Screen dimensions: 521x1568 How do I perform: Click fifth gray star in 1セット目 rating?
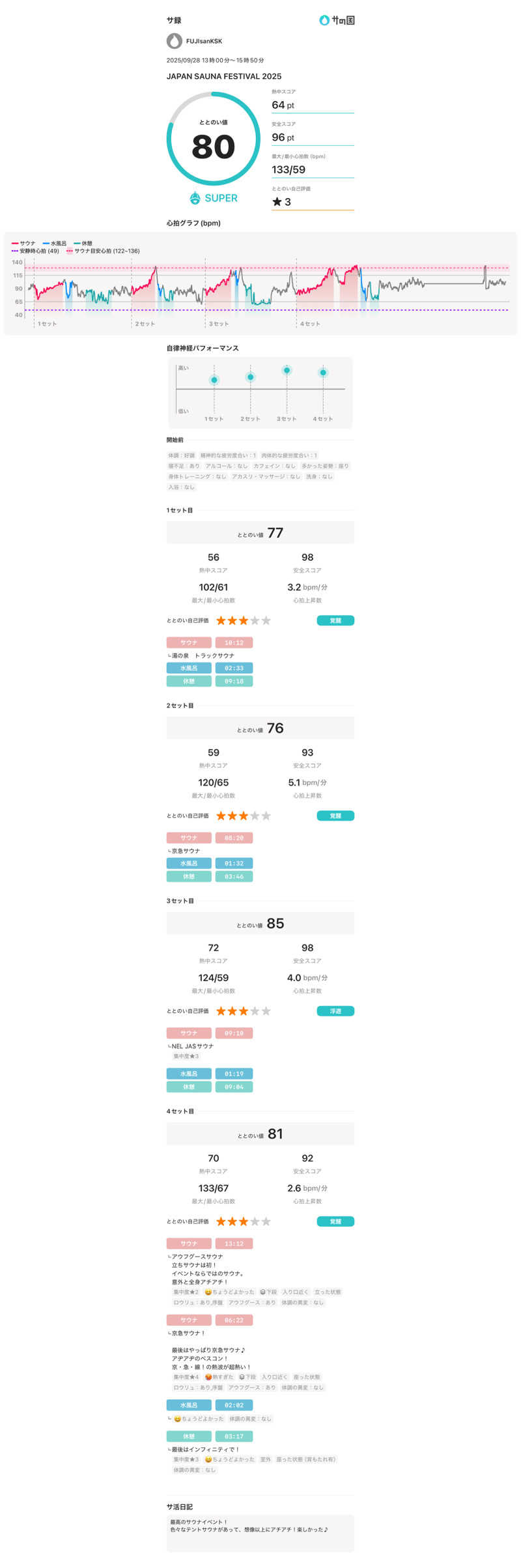[x=266, y=621]
